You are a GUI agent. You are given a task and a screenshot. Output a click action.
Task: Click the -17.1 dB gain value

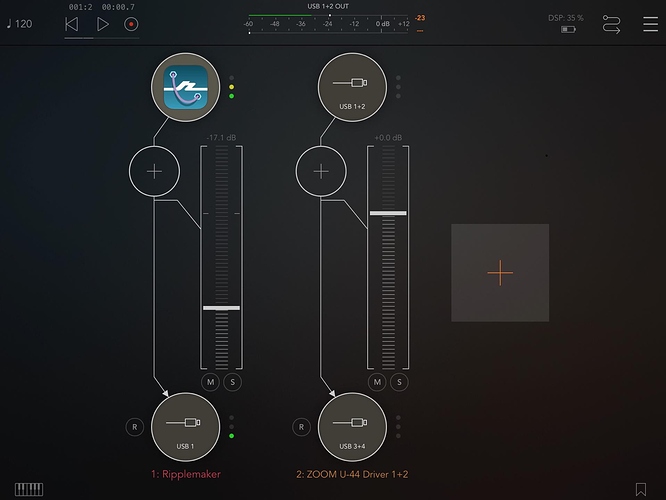tap(221, 138)
